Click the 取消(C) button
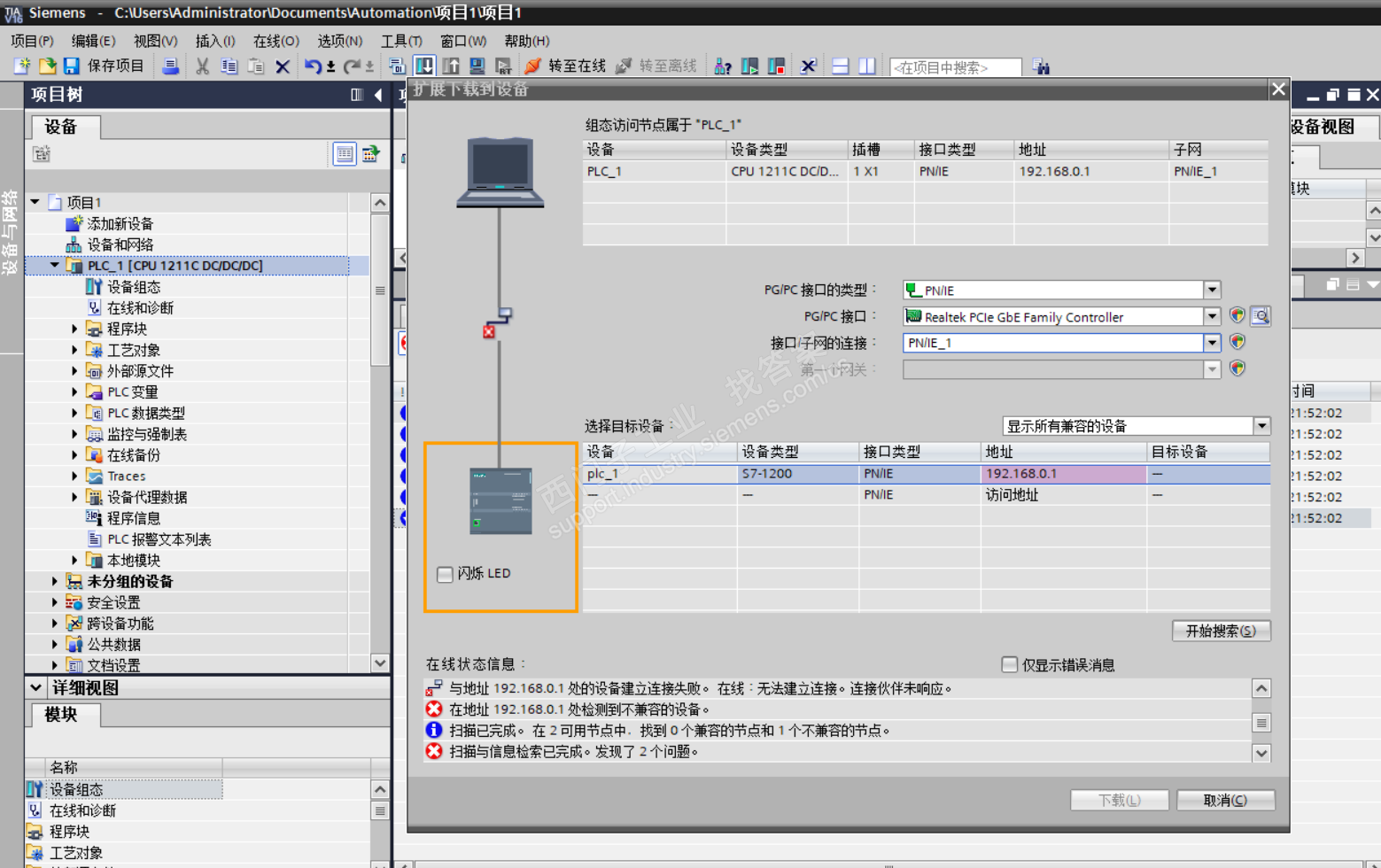 [1225, 800]
